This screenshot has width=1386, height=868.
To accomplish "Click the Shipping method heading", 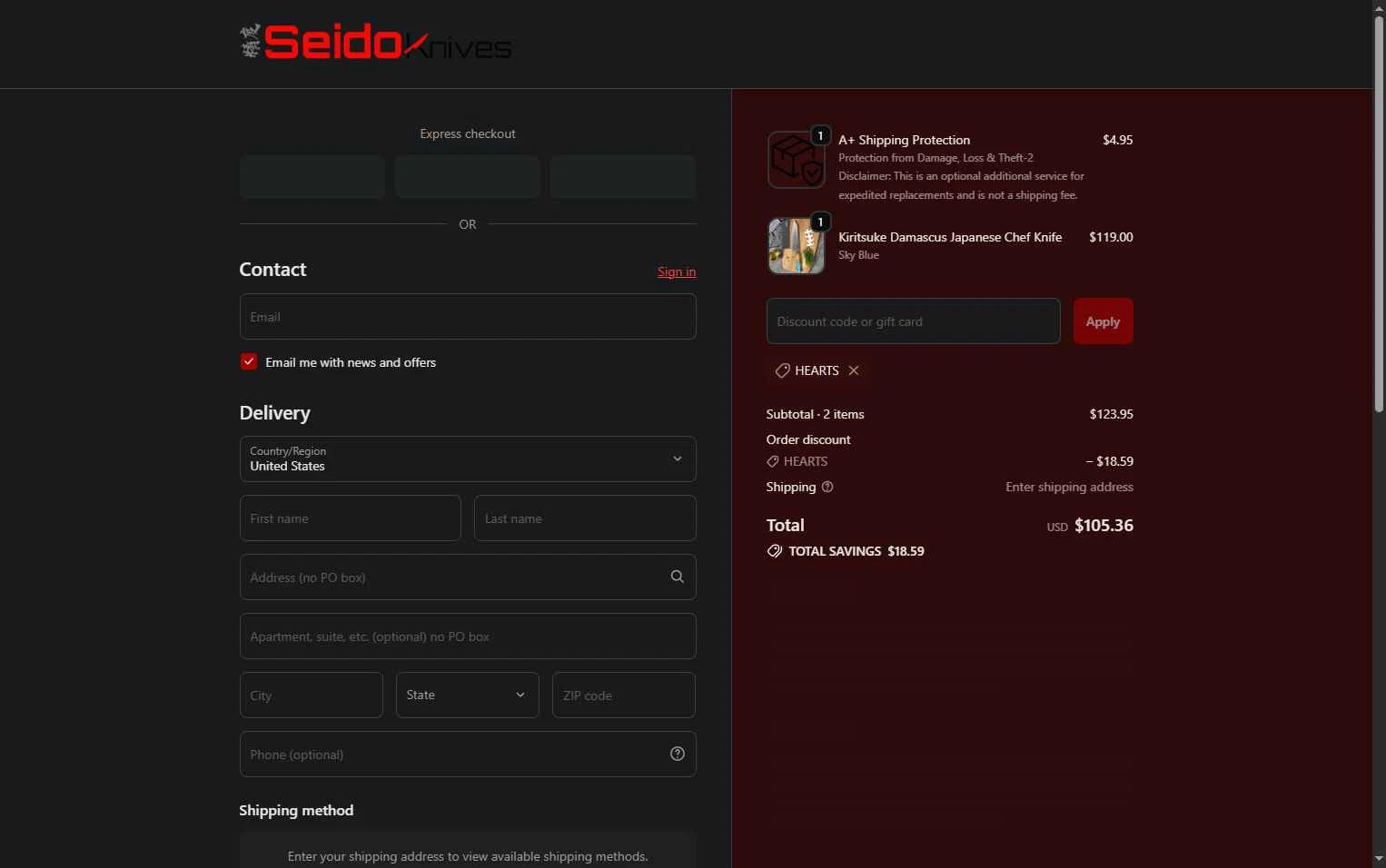I will pyautogui.click(x=296, y=810).
